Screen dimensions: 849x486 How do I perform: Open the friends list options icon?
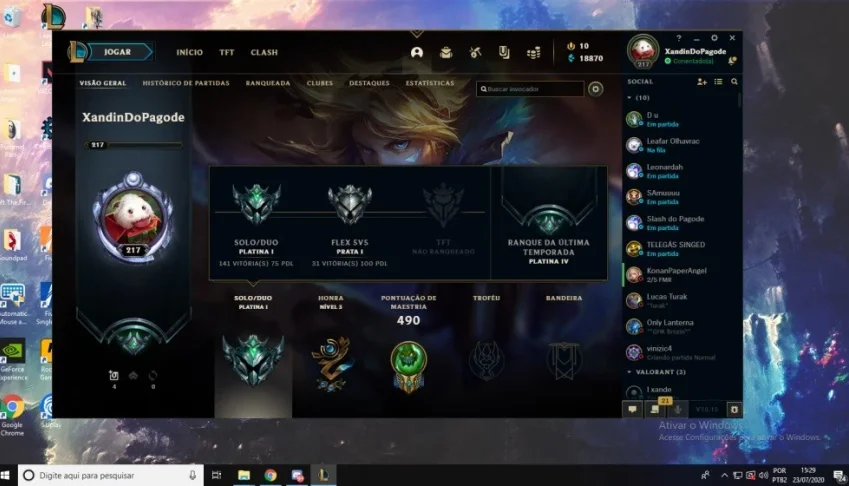[x=718, y=82]
